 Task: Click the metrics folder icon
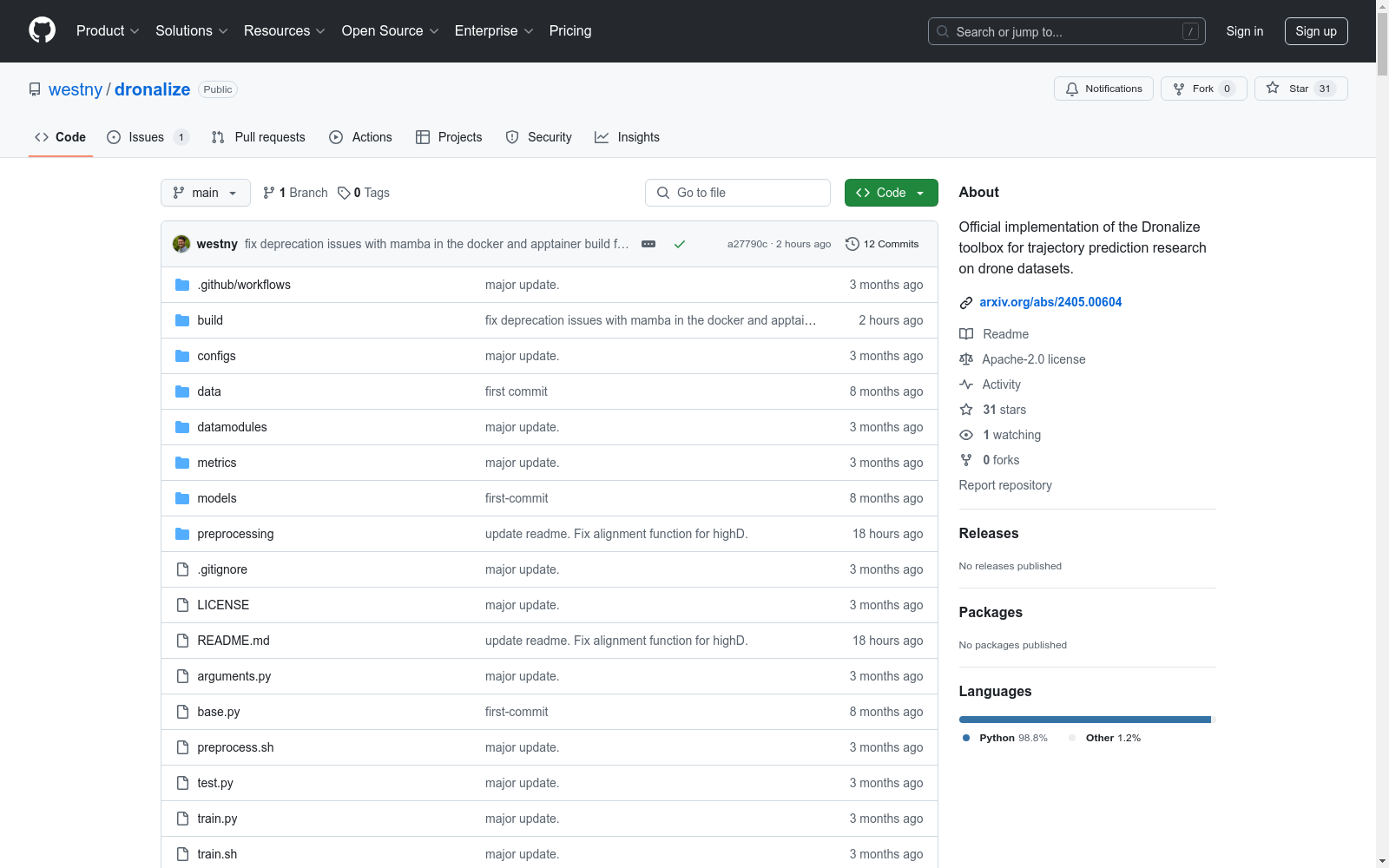coord(182,463)
